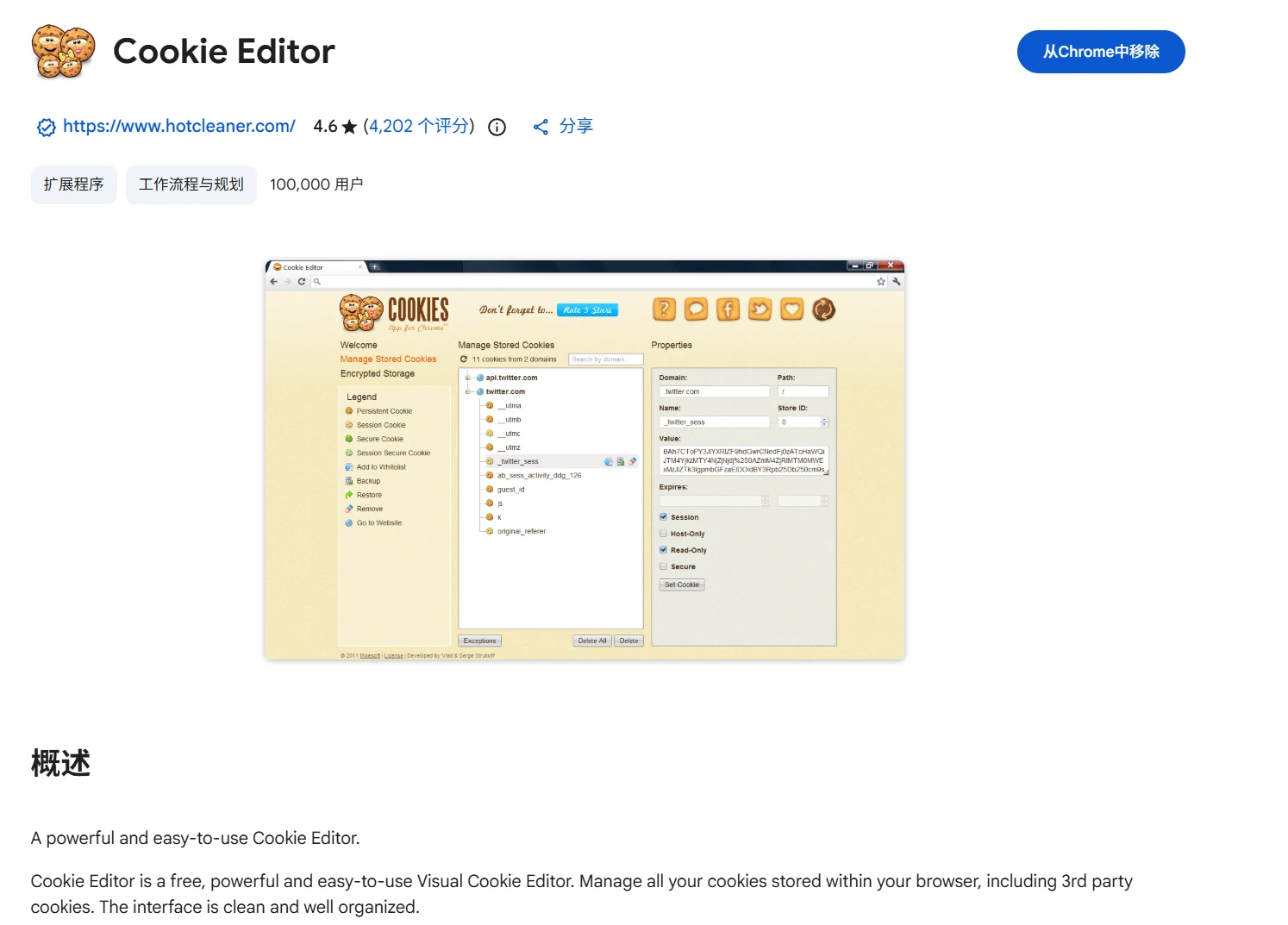Click the Exceptions button below the cookie list
The width and height of the screenshot is (1288, 925).
(479, 641)
